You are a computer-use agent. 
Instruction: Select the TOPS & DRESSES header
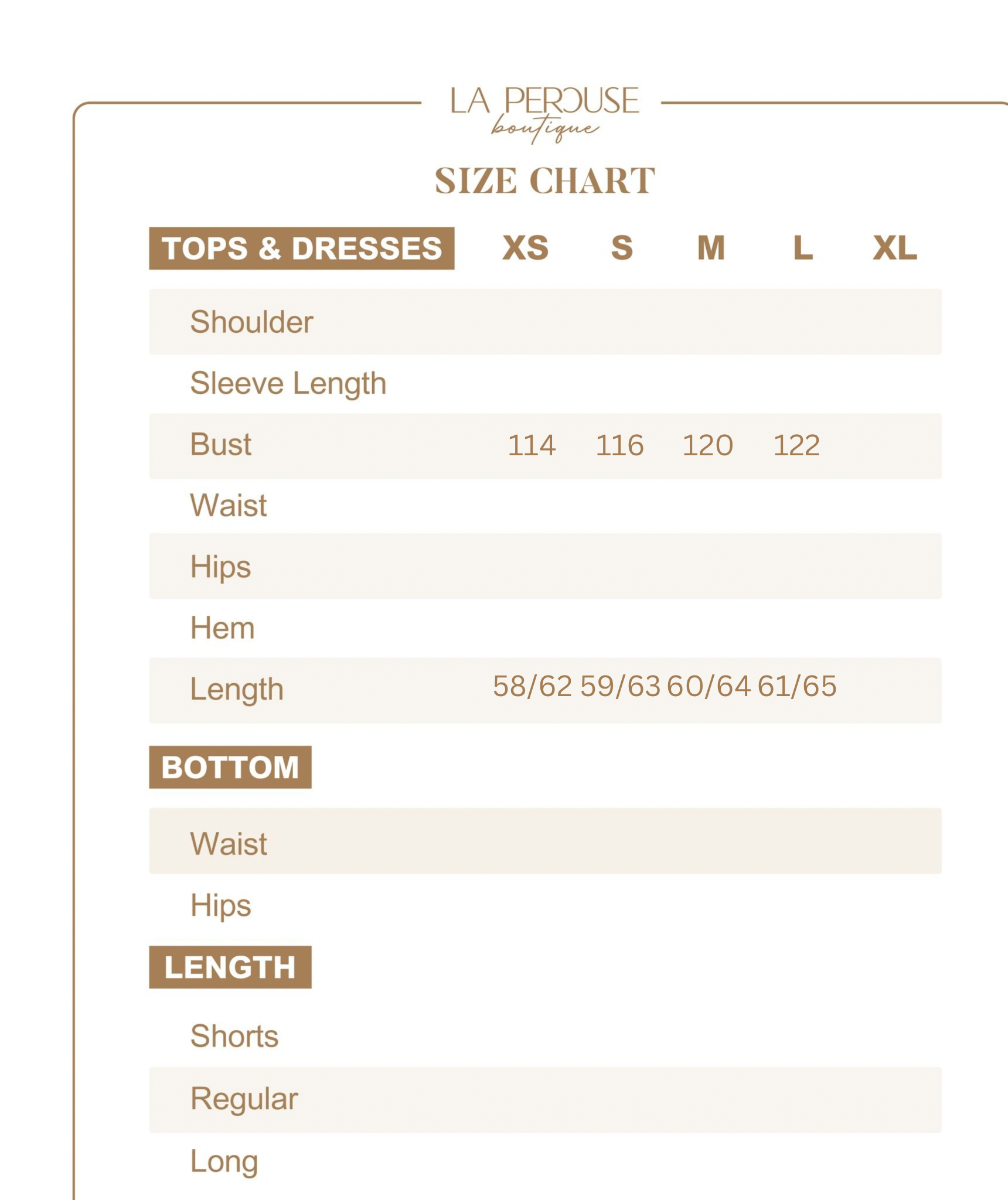tap(301, 248)
